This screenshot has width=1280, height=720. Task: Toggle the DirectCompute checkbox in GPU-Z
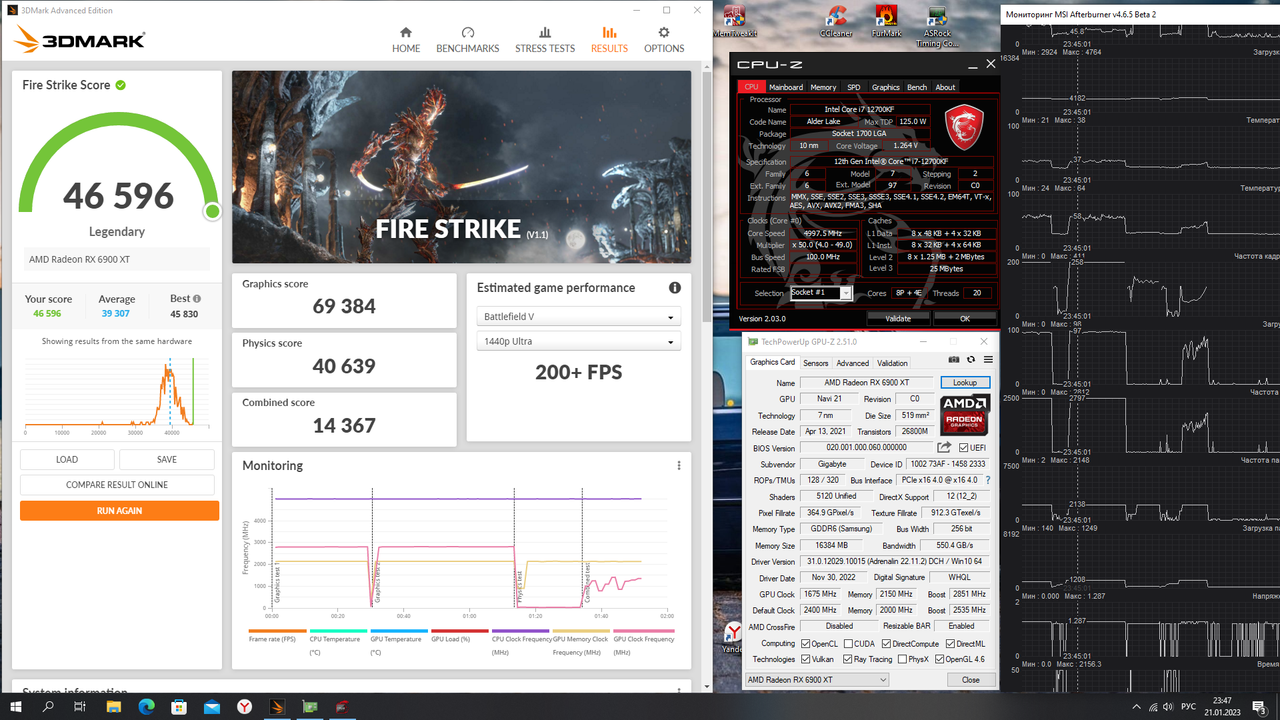point(887,643)
